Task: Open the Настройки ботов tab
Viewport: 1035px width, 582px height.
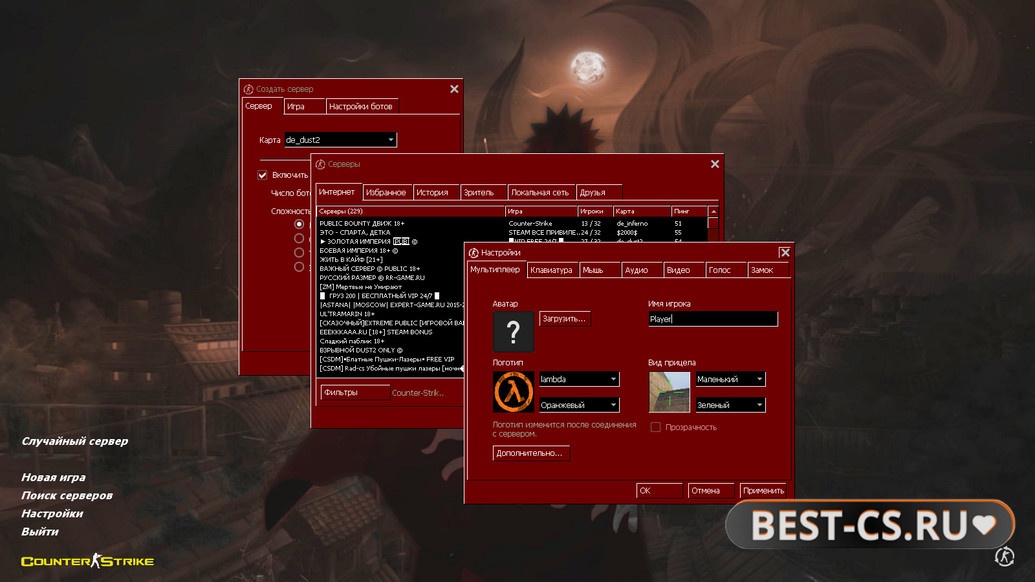Action: (362, 106)
